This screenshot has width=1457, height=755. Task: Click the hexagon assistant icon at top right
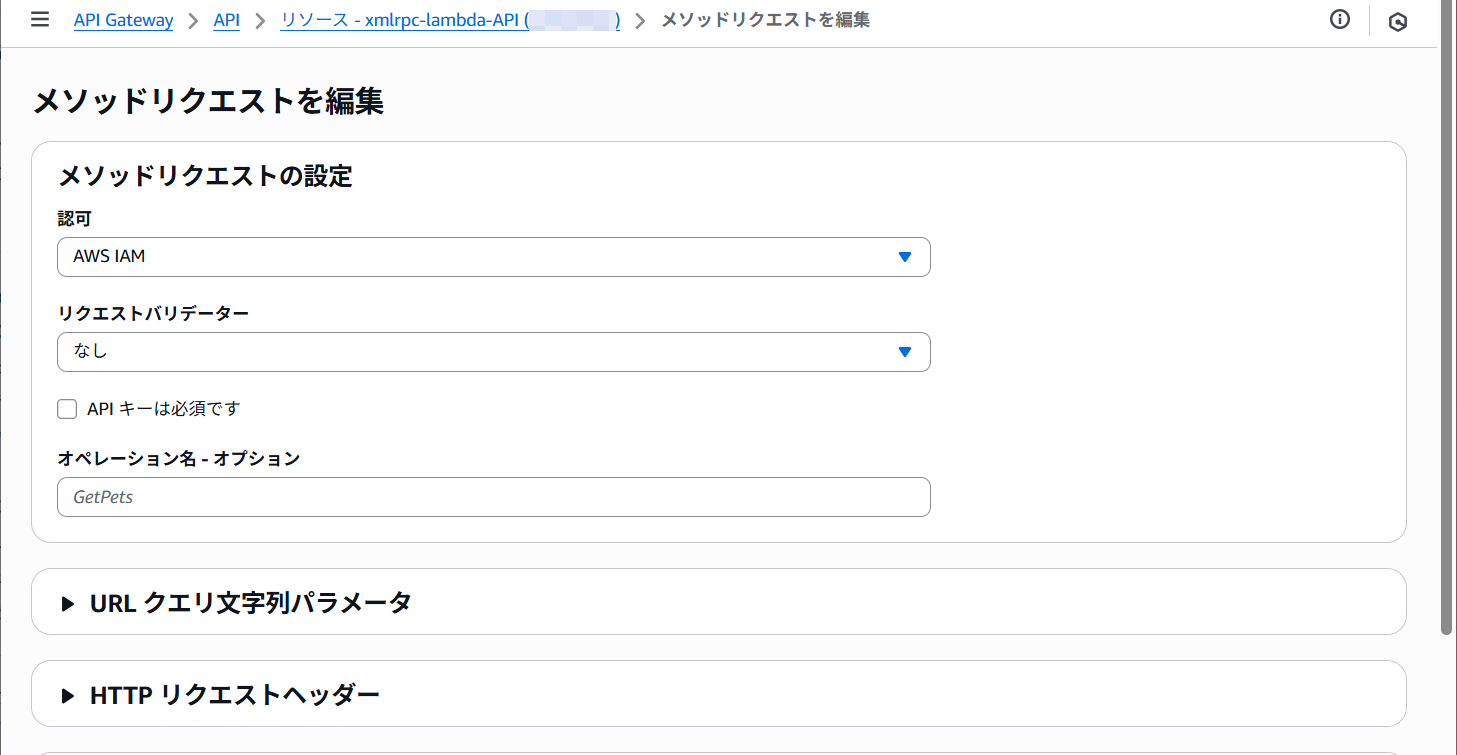point(1398,22)
